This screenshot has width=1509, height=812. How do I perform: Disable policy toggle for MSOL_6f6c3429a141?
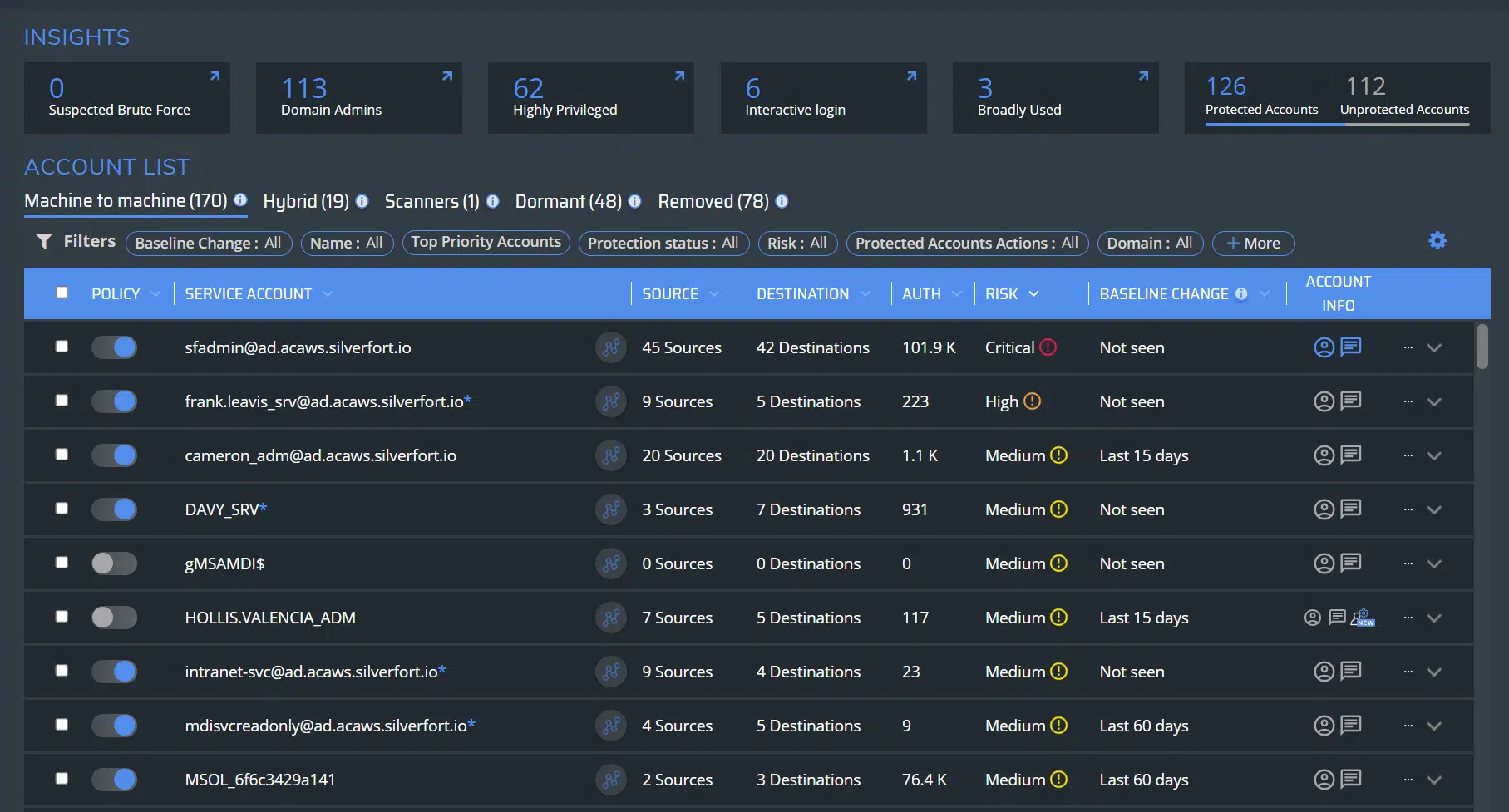(114, 780)
